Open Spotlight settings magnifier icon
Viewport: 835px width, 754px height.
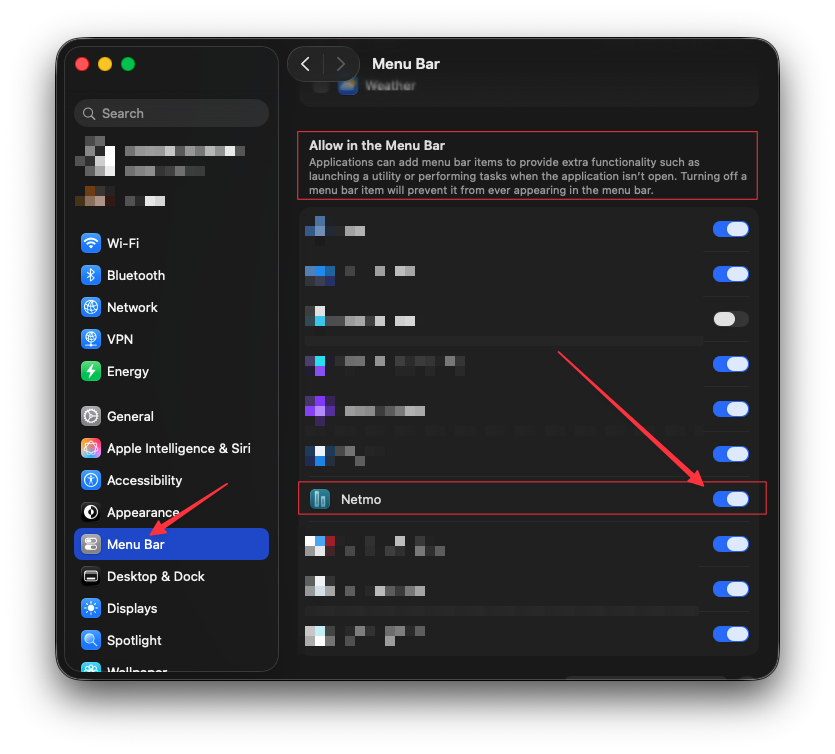coord(91,640)
